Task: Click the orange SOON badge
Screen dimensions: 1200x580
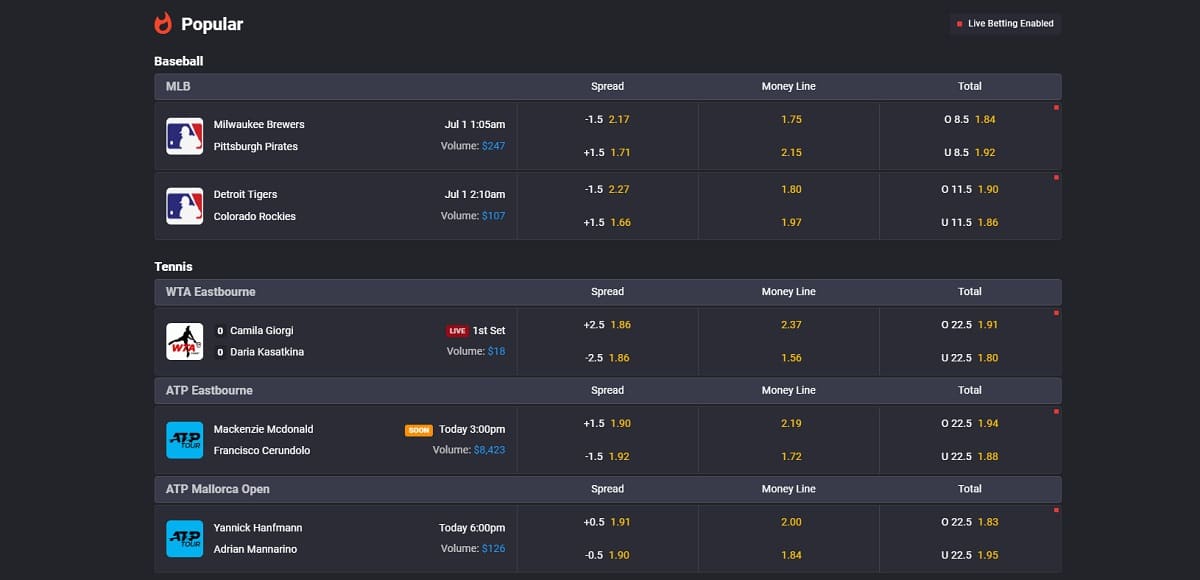Action: pos(418,430)
